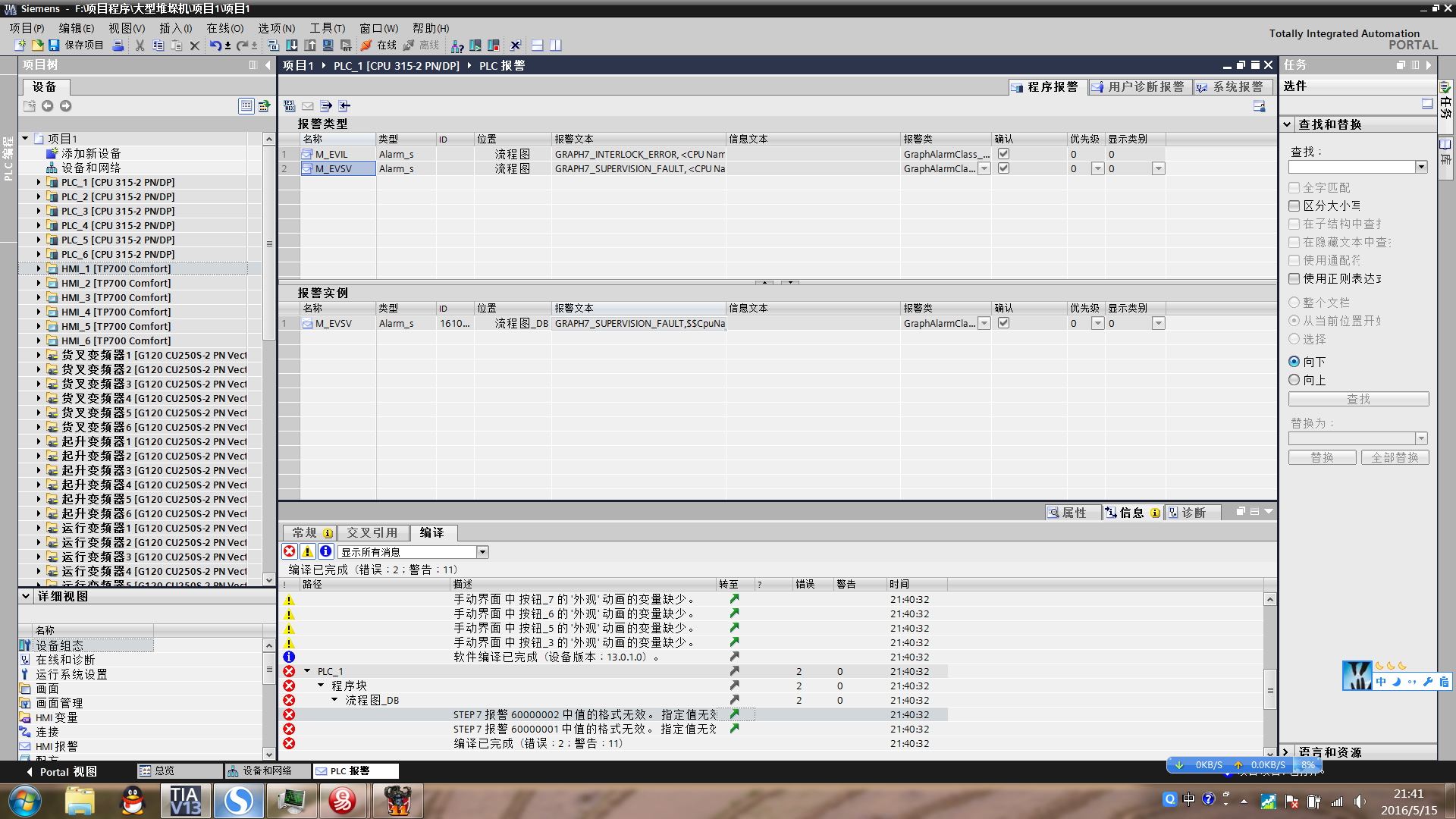Click the Save project icon
Screen dimensions: 1456x819
tap(54, 45)
